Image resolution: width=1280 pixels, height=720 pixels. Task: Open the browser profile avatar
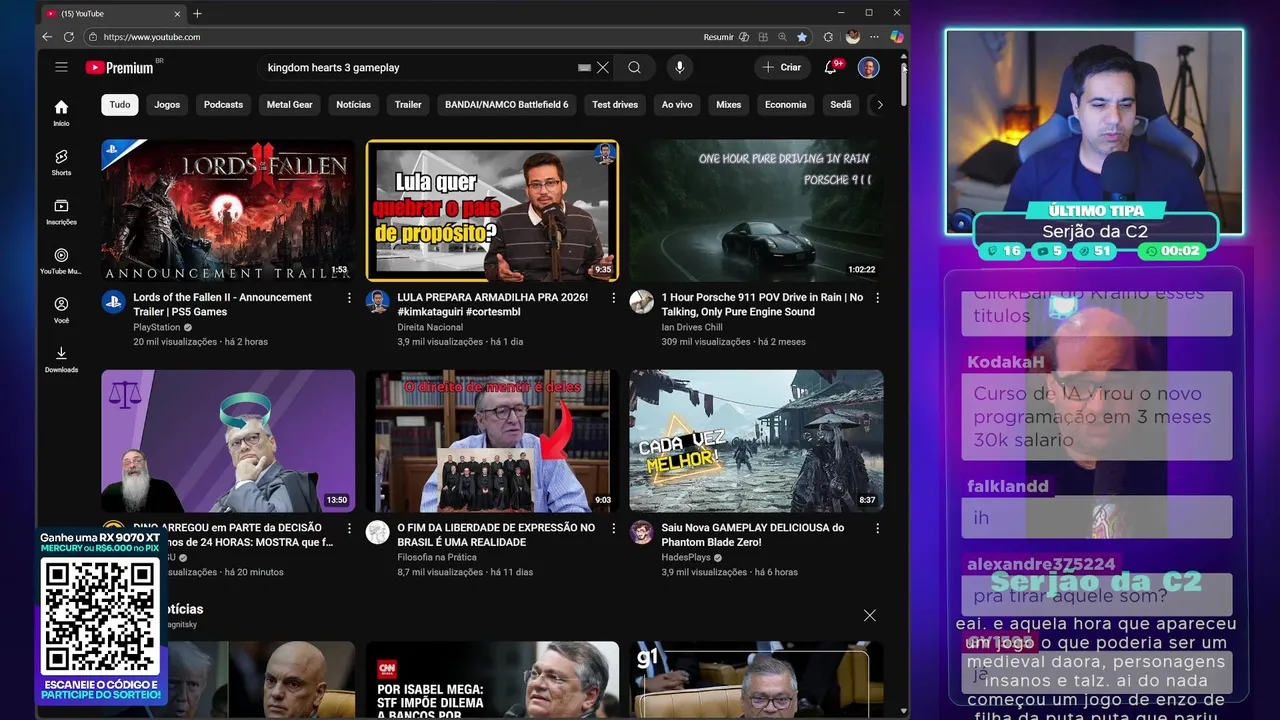pyautogui.click(x=853, y=37)
